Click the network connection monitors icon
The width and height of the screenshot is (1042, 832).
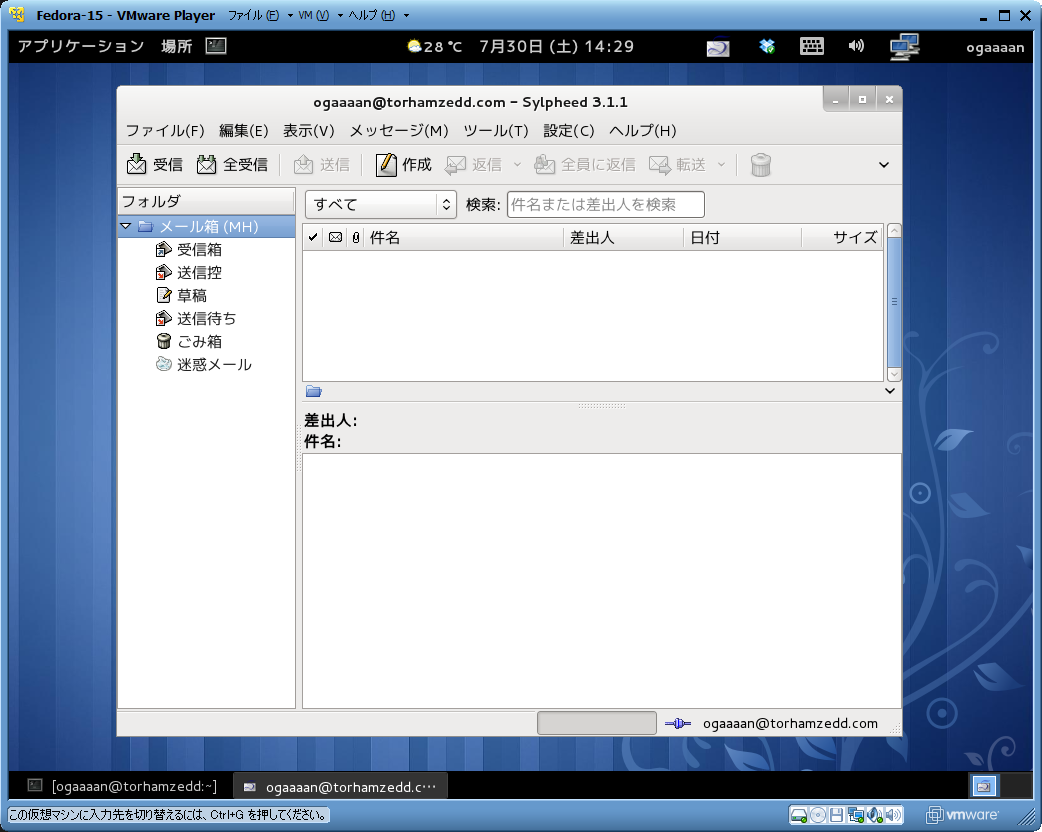pyautogui.click(x=904, y=47)
